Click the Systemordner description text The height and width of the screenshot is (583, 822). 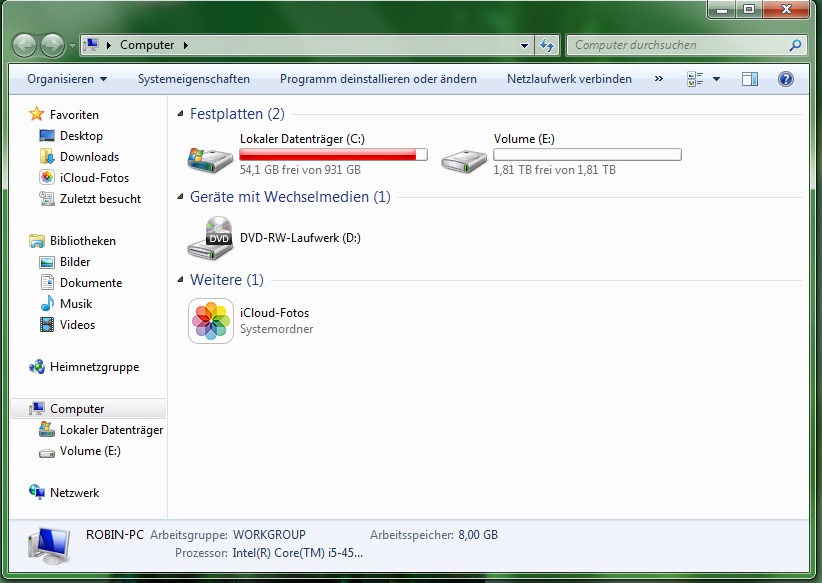(x=277, y=329)
